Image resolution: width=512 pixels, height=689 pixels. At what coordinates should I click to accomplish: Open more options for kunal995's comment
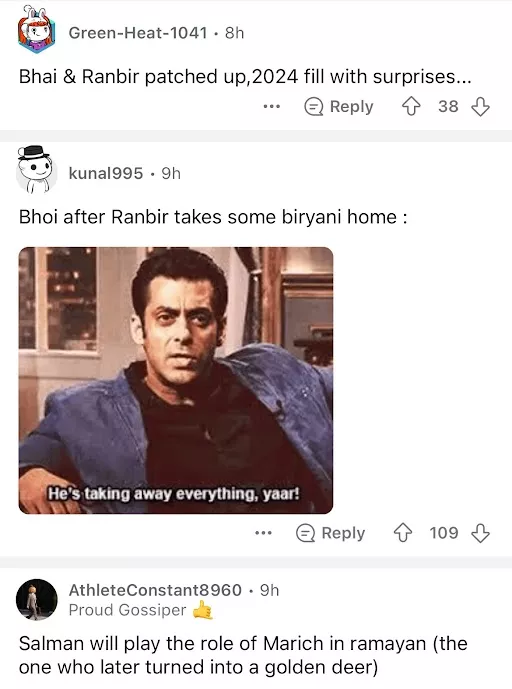click(x=263, y=533)
